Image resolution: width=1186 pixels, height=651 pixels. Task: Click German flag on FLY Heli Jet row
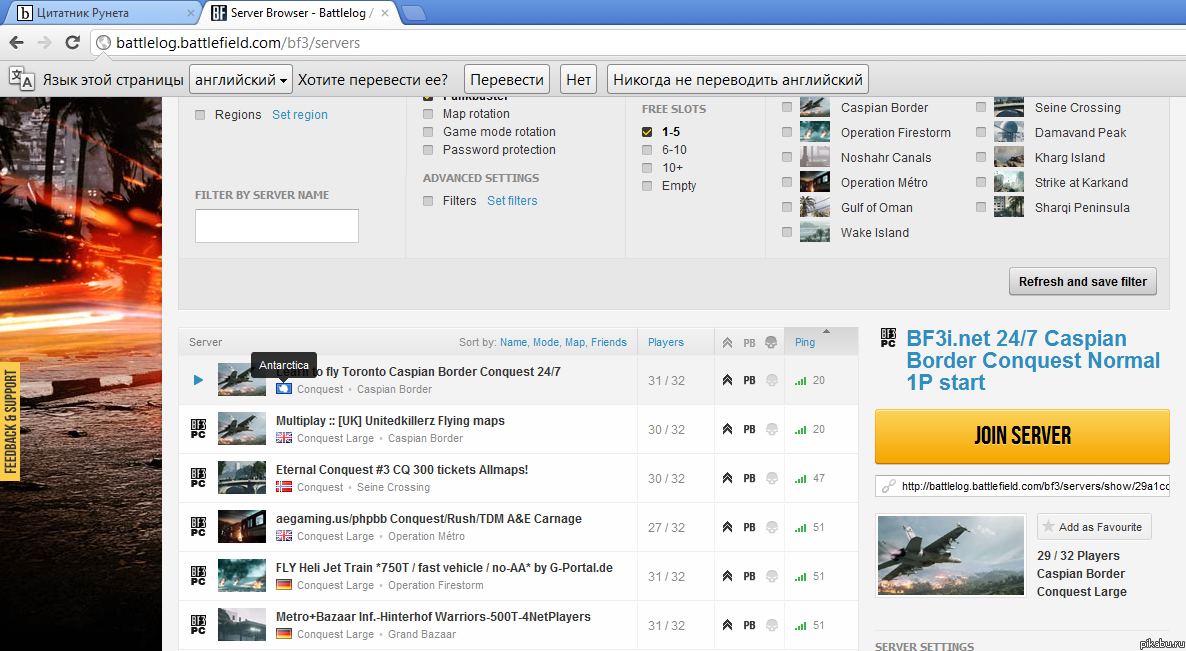[x=284, y=585]
